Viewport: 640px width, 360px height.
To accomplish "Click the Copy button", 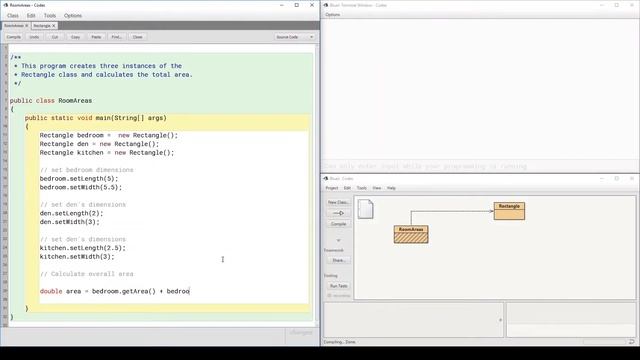I will click(x=76, y=37).
